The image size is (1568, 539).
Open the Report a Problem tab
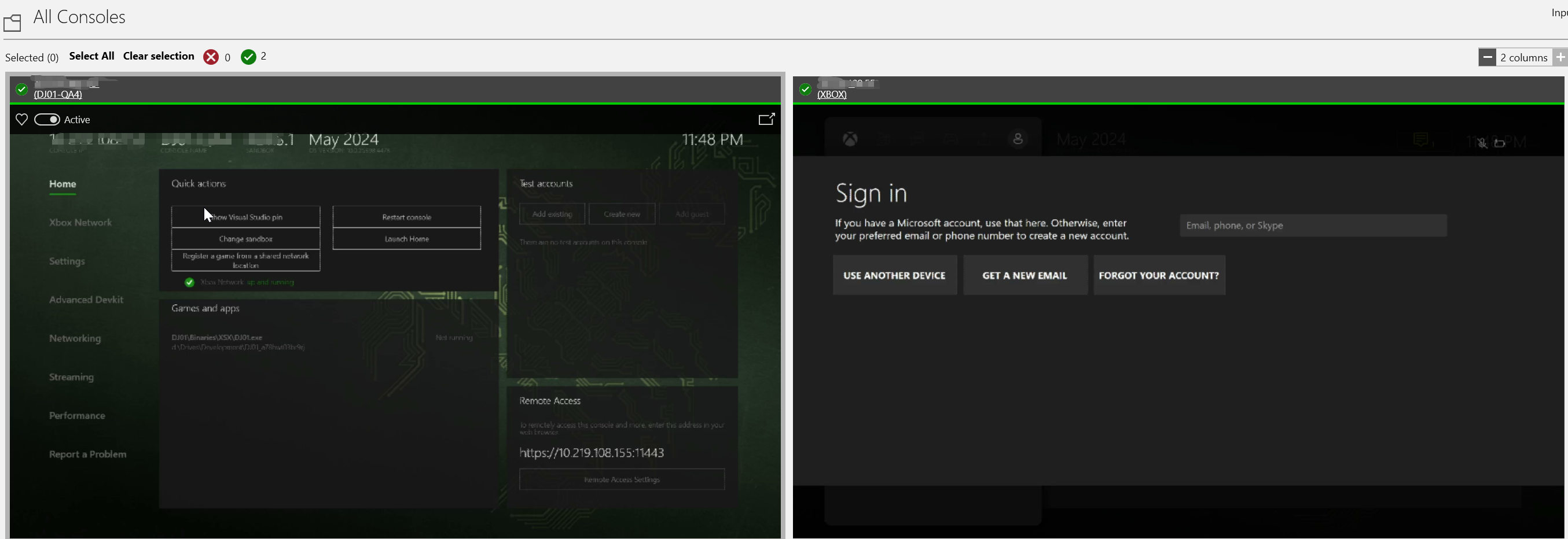click(87, 455)
